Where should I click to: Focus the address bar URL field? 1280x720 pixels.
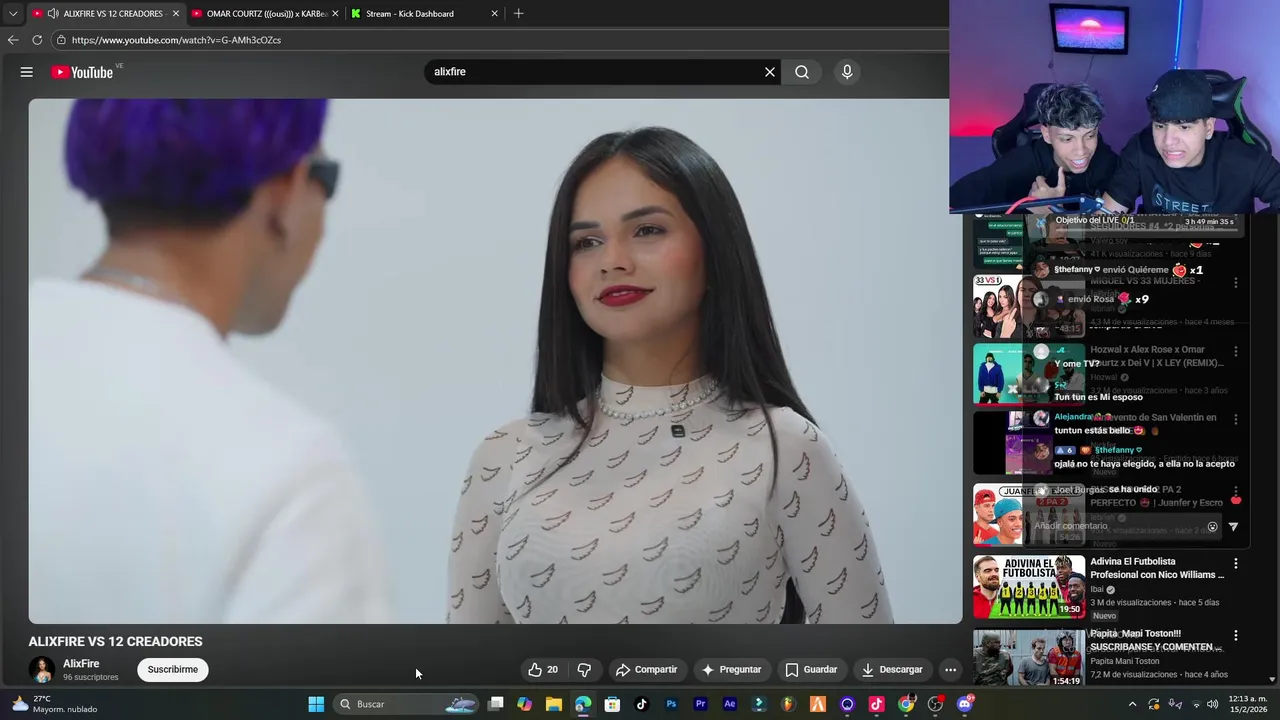(500, 40)
